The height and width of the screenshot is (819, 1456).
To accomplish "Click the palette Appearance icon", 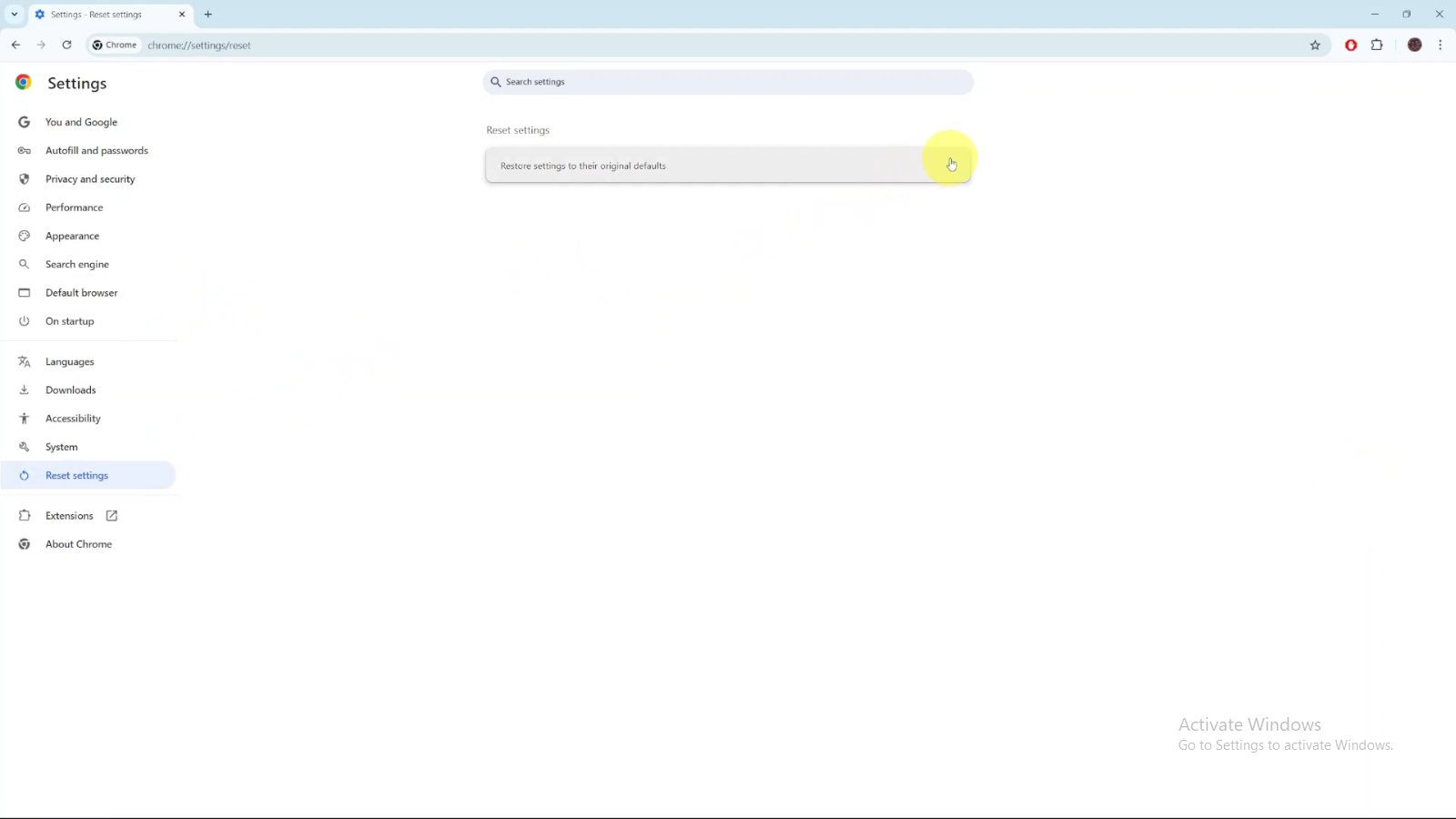I will pyautogui.click(x=25, y=236).
